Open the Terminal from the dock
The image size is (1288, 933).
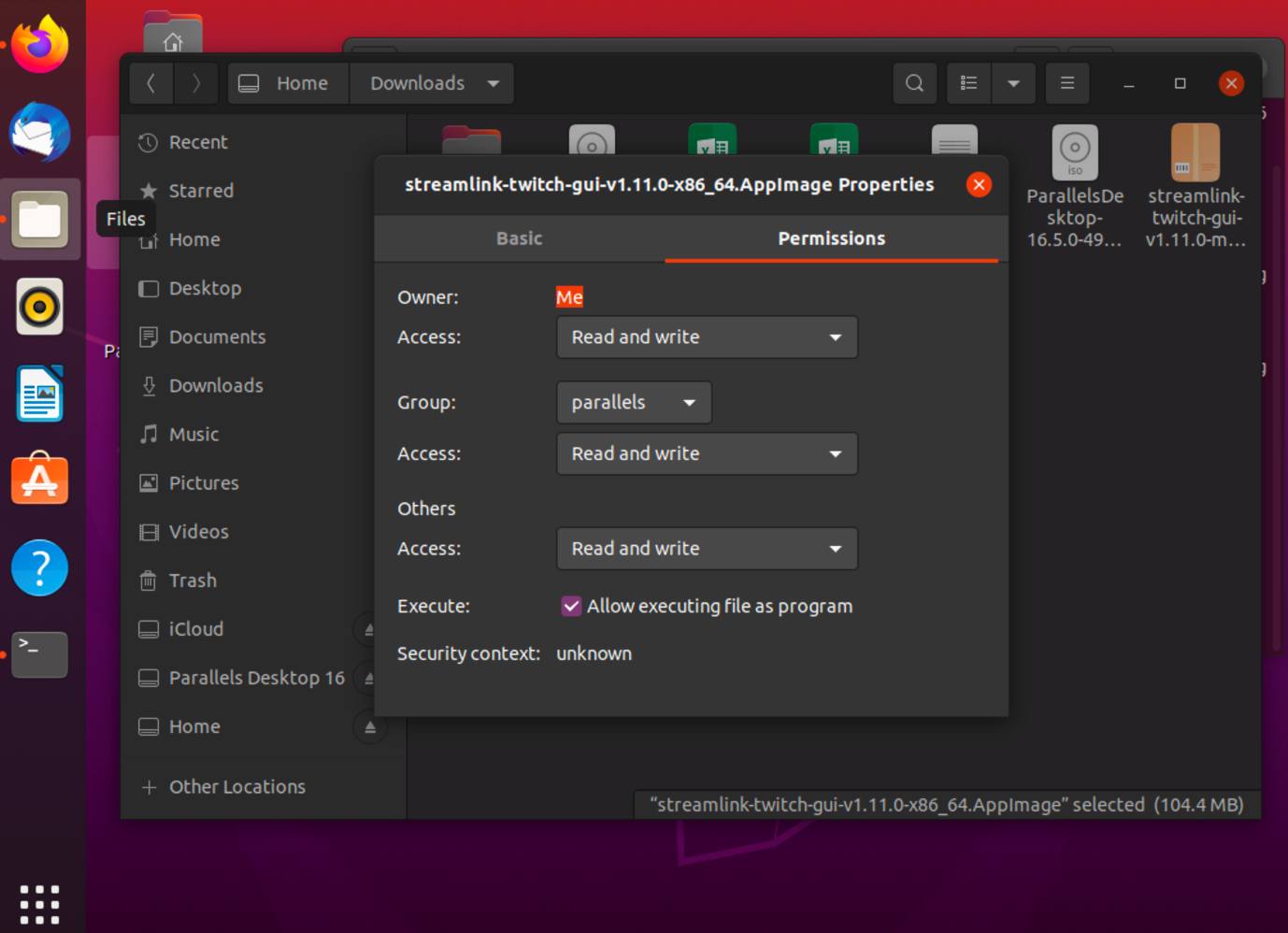[40, 654]
